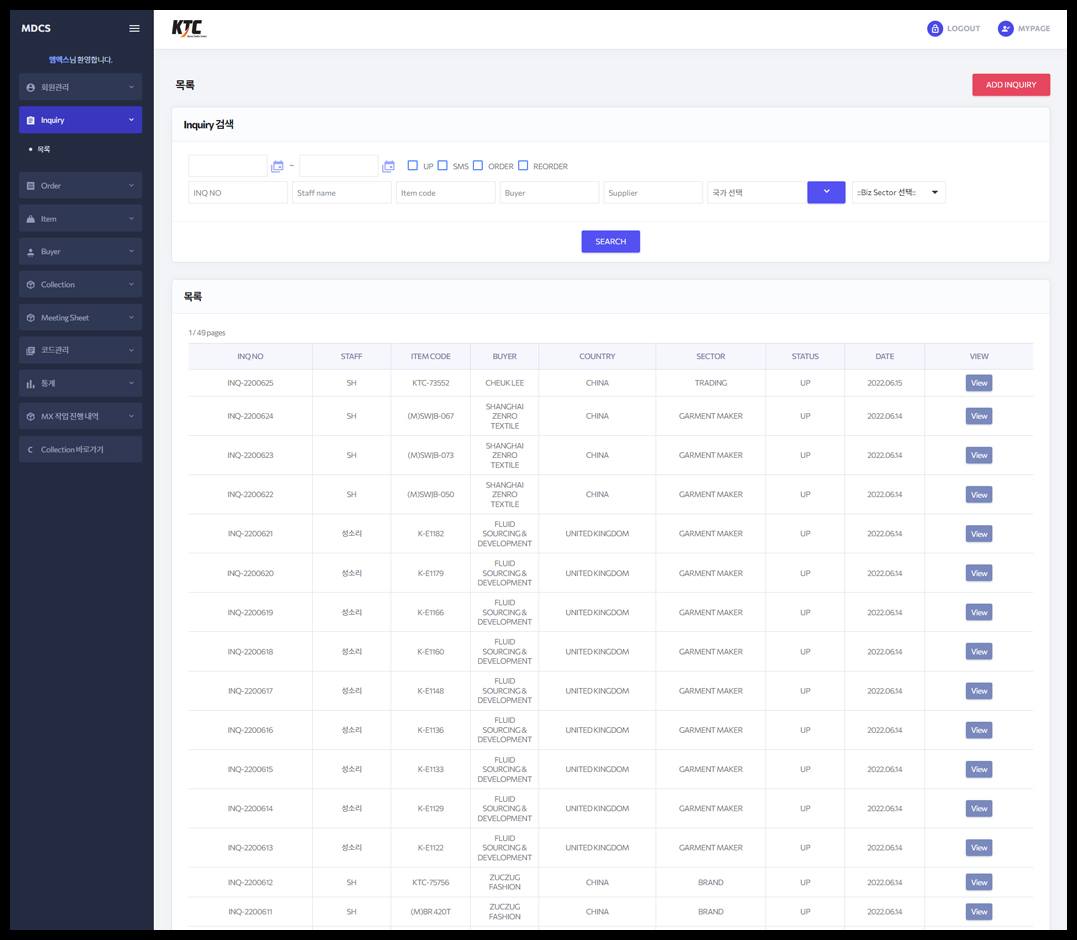Click the start date input field
Image resolution: width=1077 pixels, height=940 pixels.
(227, 166)
